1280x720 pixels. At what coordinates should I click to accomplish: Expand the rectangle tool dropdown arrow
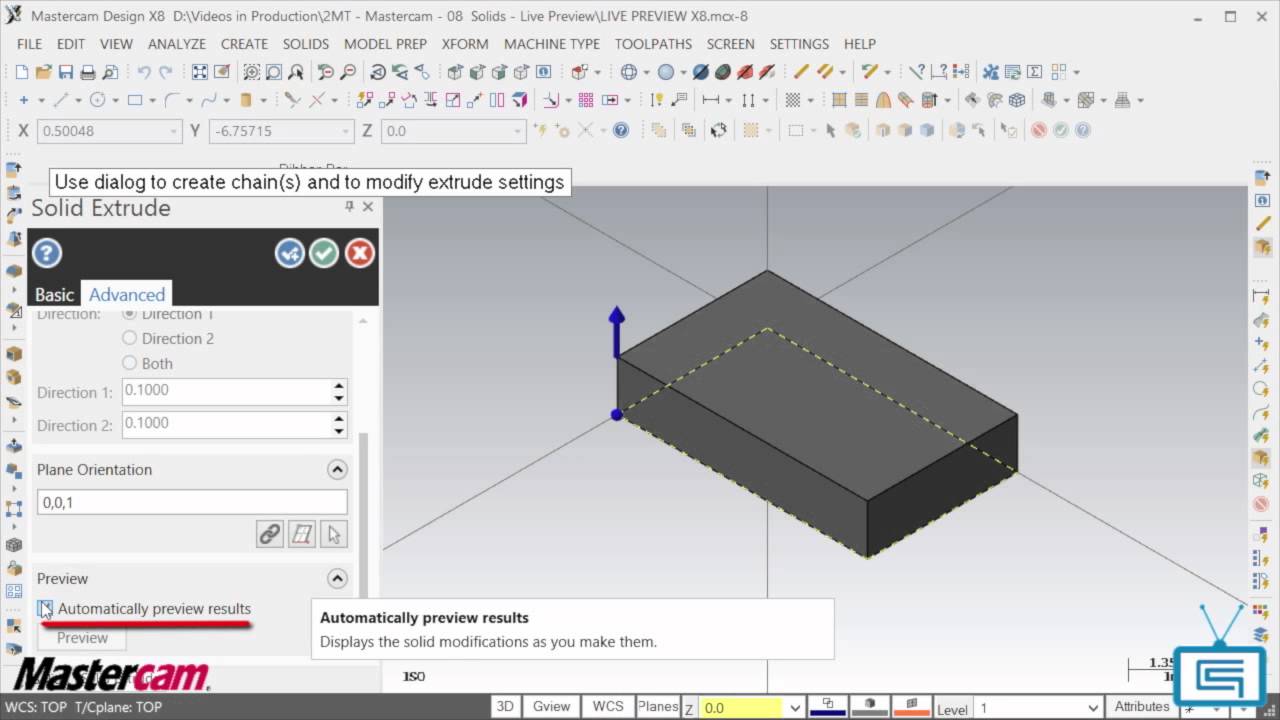(x=152, y=100)
